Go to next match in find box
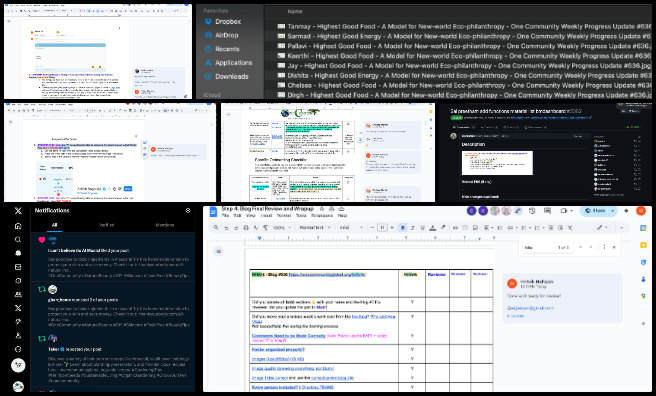This screenshot has width=656, height=396. coord(591,247)
